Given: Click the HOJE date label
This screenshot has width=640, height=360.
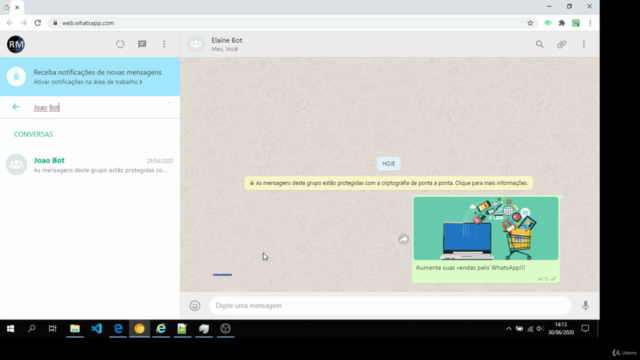Looking at the screenshot, I should coord(389,164).
